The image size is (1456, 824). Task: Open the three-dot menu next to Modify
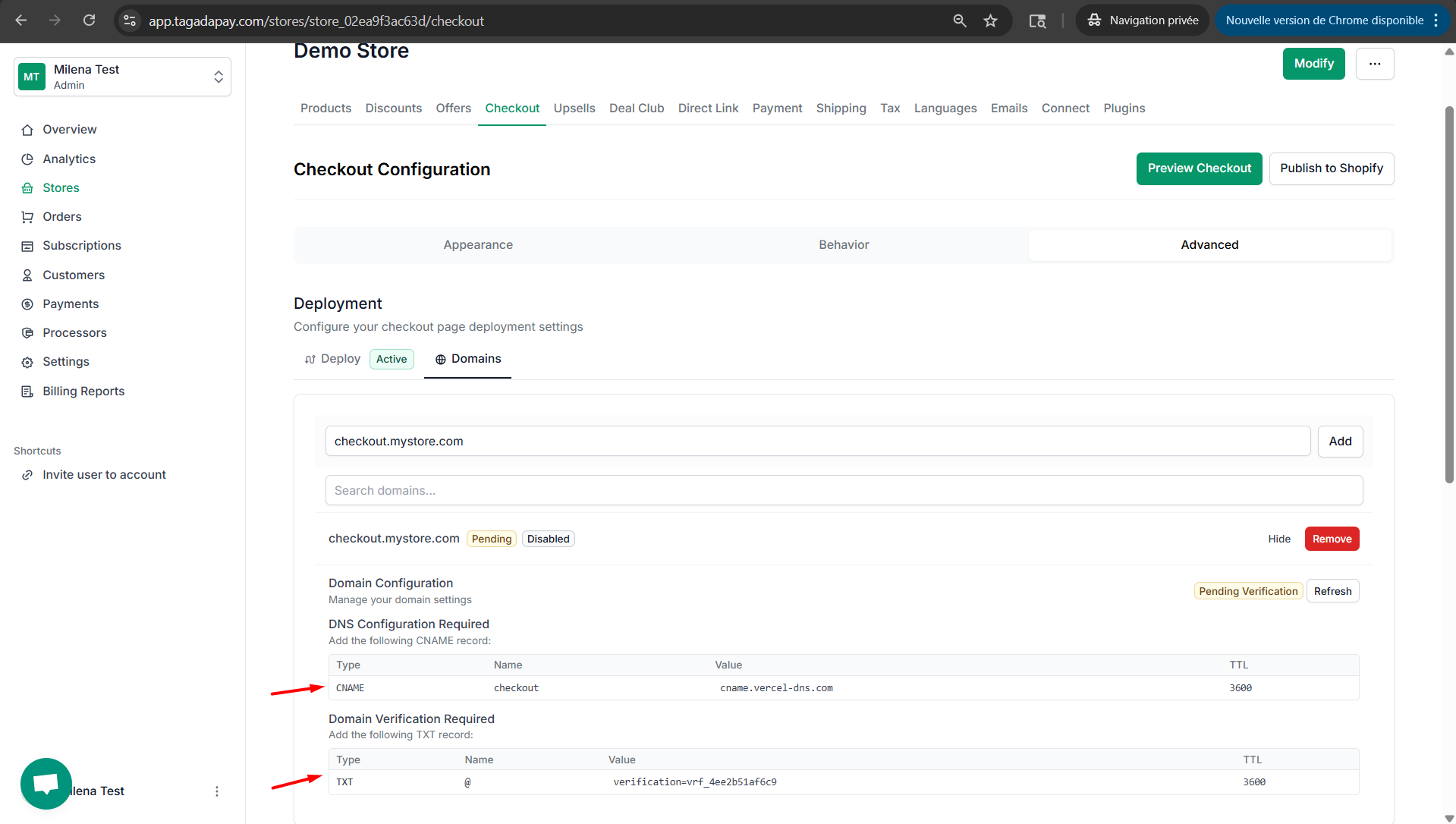[x=1374, y=64]
